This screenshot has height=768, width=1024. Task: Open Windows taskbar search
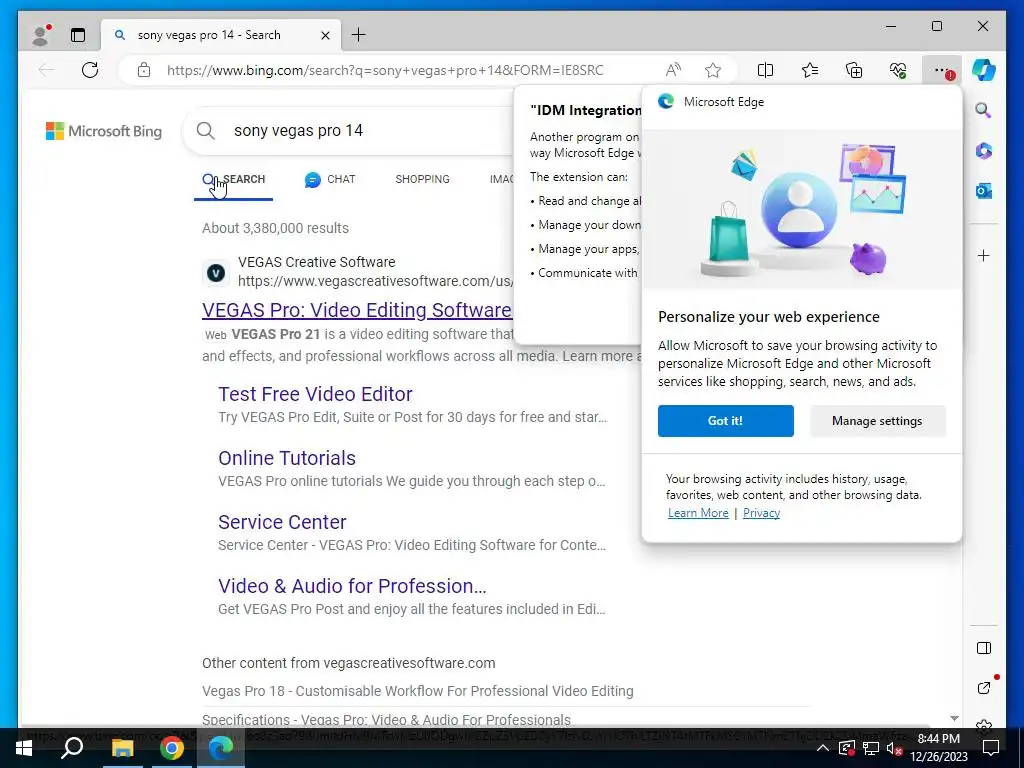pos(72,748)
